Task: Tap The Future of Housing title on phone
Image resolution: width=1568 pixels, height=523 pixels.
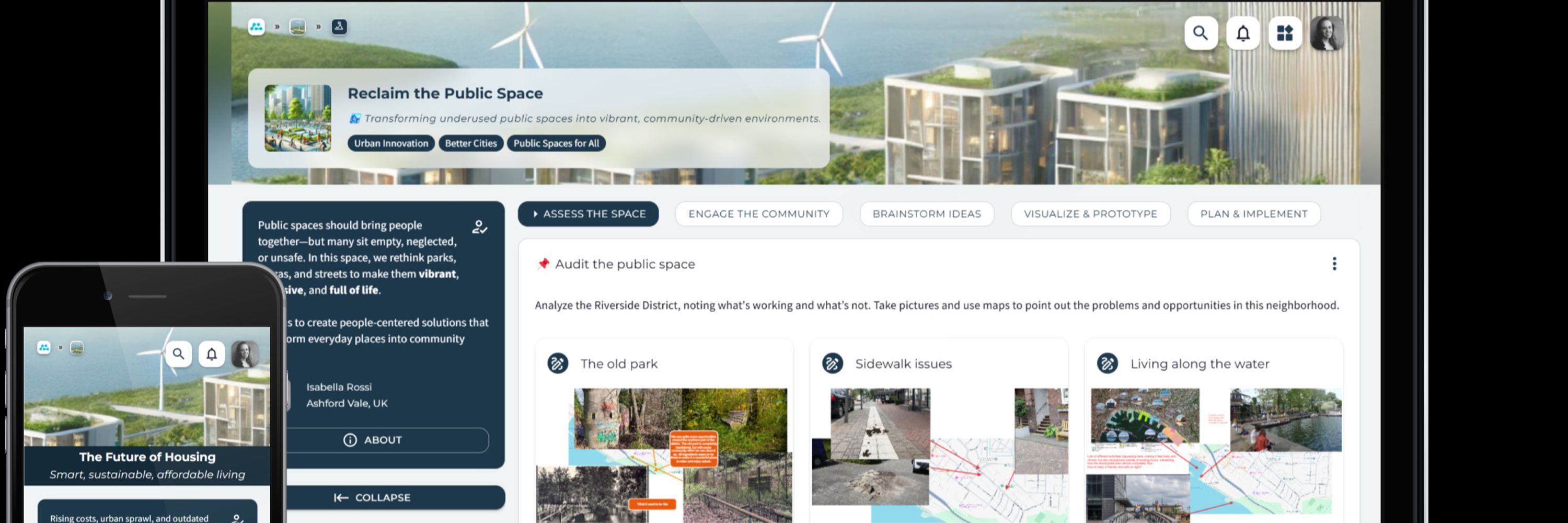Action: point(147,457)
